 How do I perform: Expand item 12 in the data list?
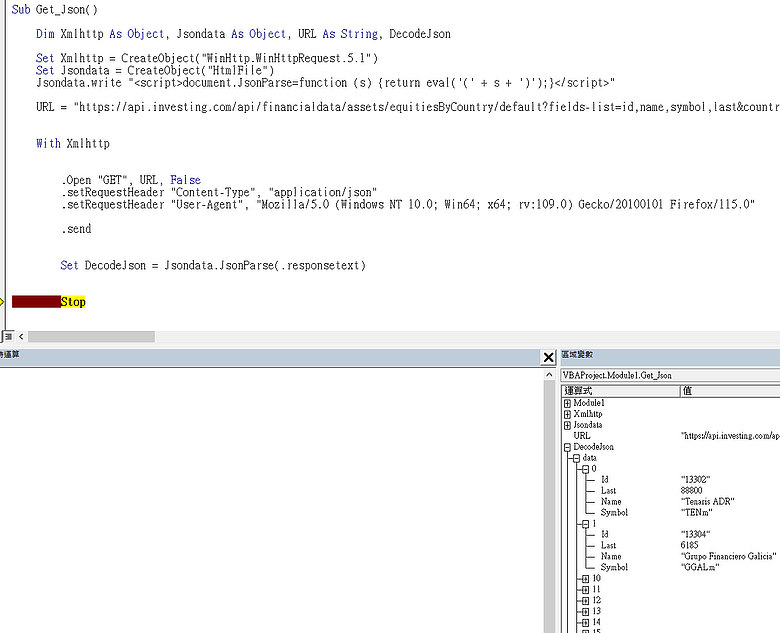point(585,601)
